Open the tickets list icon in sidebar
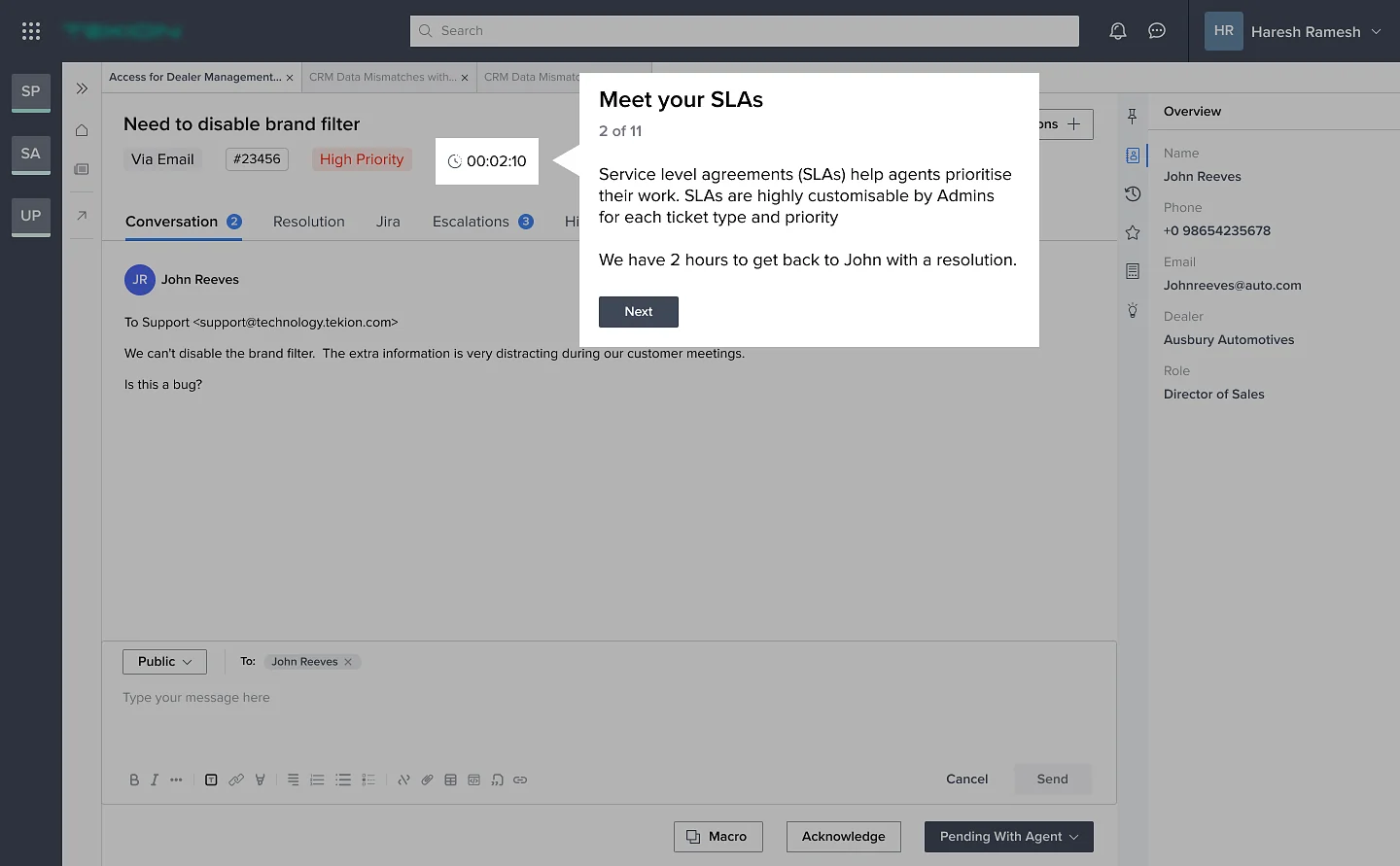 point(82,169)
